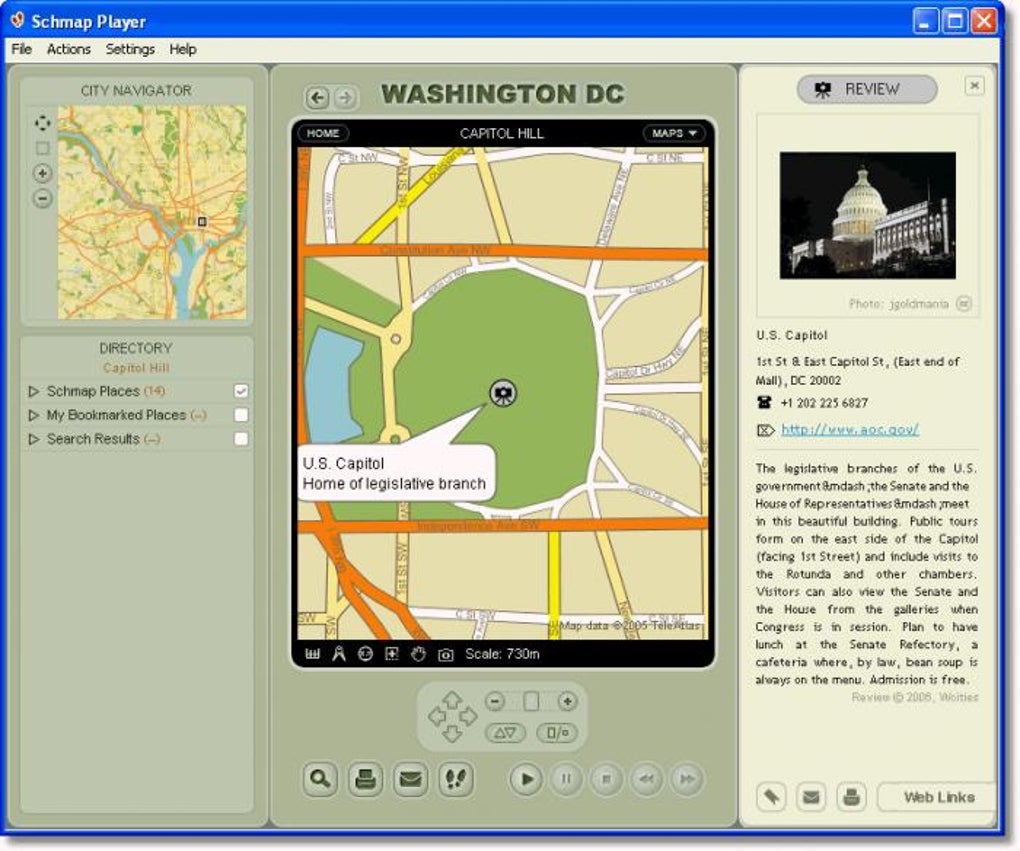Click the tag bookmark button in review panel
This screenshot has width=1020, height=851.
[x=772, y=796]
